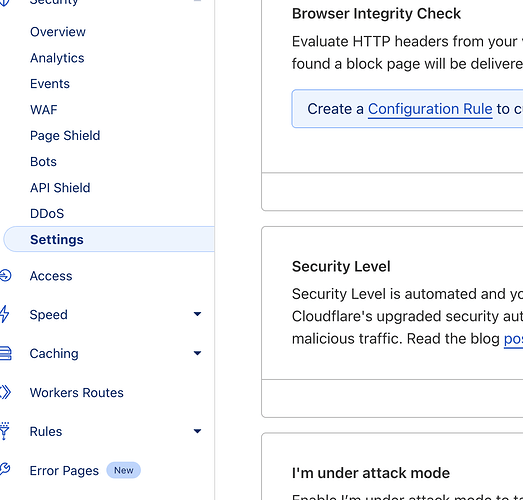Open API Shield
Image resolution: width=523 pixels, height=500 pixels.
tap(60, 188)
